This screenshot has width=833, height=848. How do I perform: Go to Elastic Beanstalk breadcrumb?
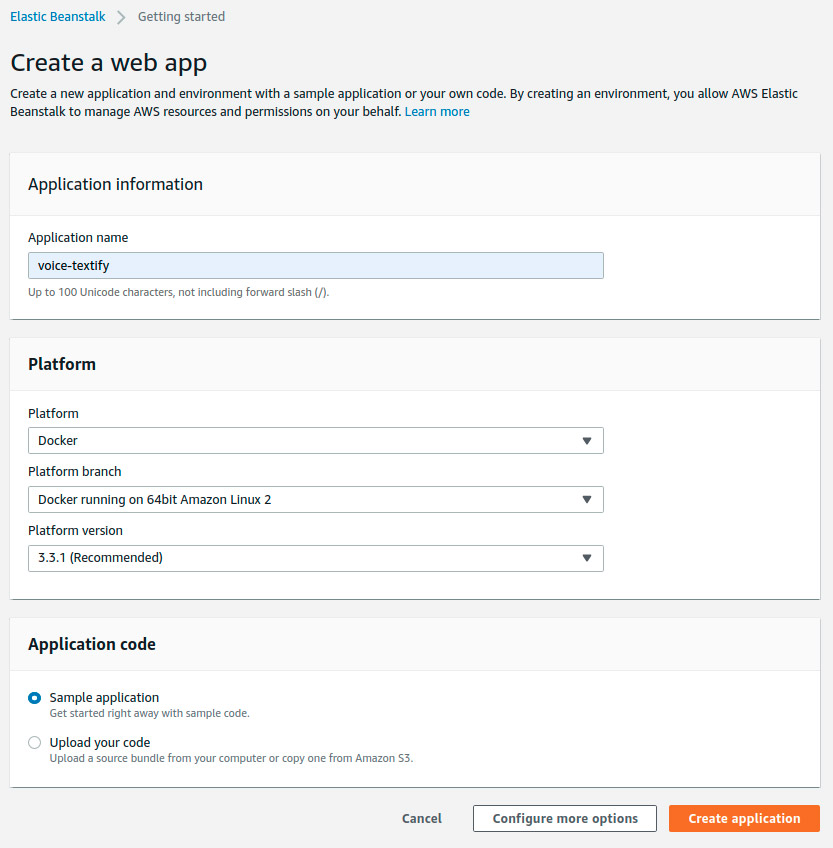tap(57, 17)
